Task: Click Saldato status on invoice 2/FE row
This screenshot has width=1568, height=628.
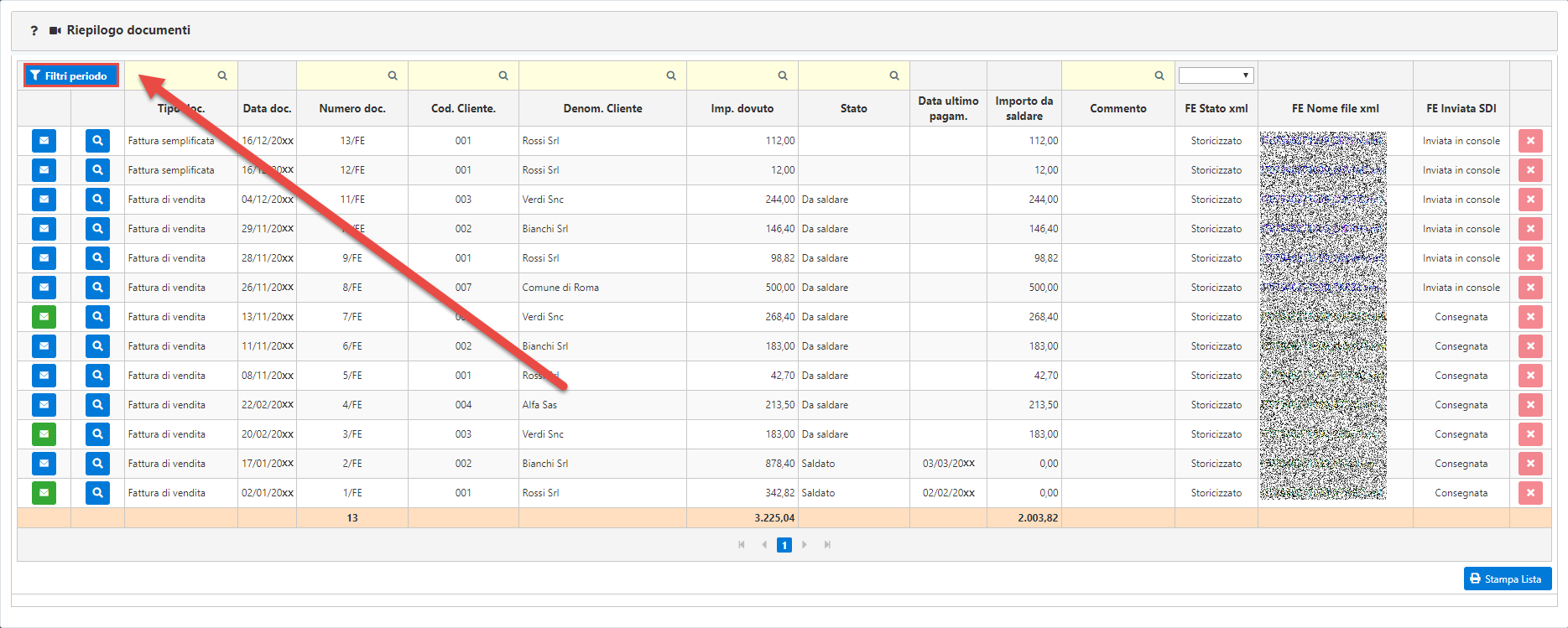Action: pyautogui.click(x=818, y=464)
